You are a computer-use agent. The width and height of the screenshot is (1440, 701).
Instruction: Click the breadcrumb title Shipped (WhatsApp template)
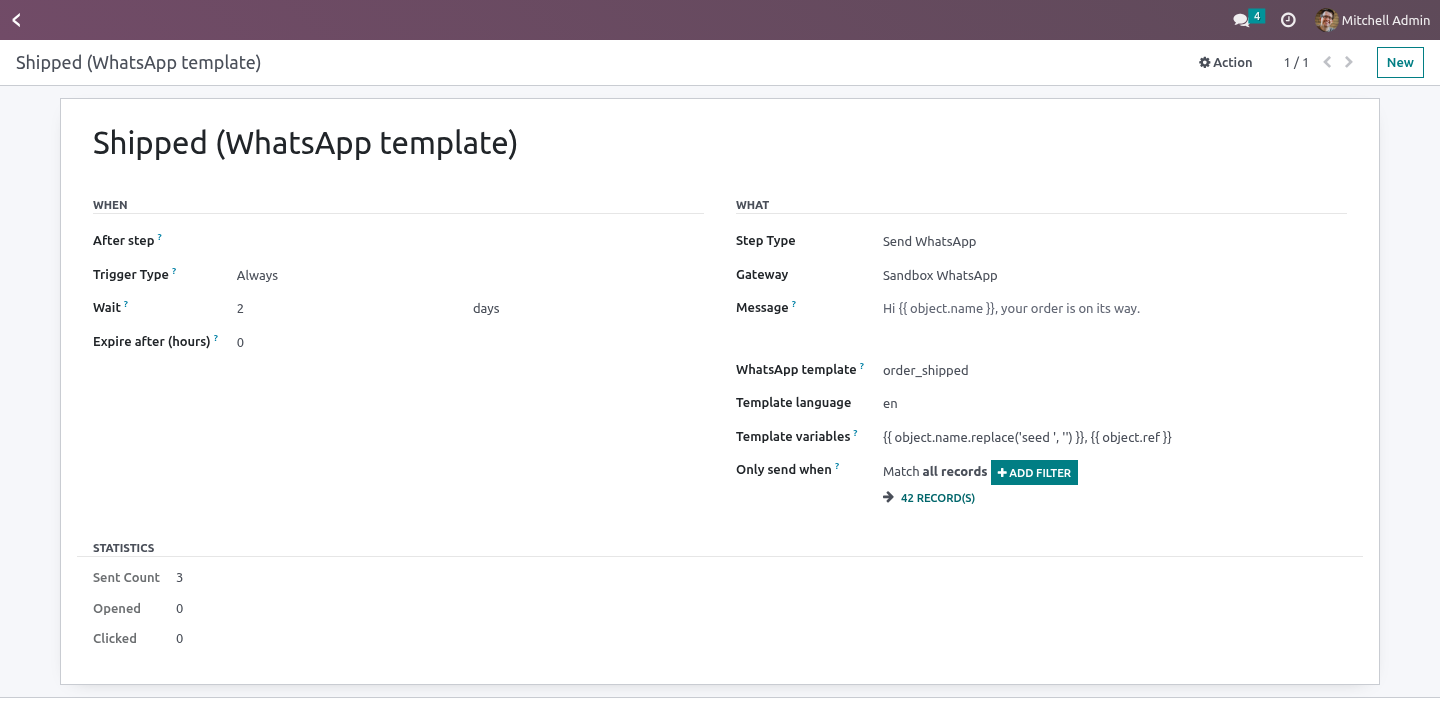coord(138,62)
